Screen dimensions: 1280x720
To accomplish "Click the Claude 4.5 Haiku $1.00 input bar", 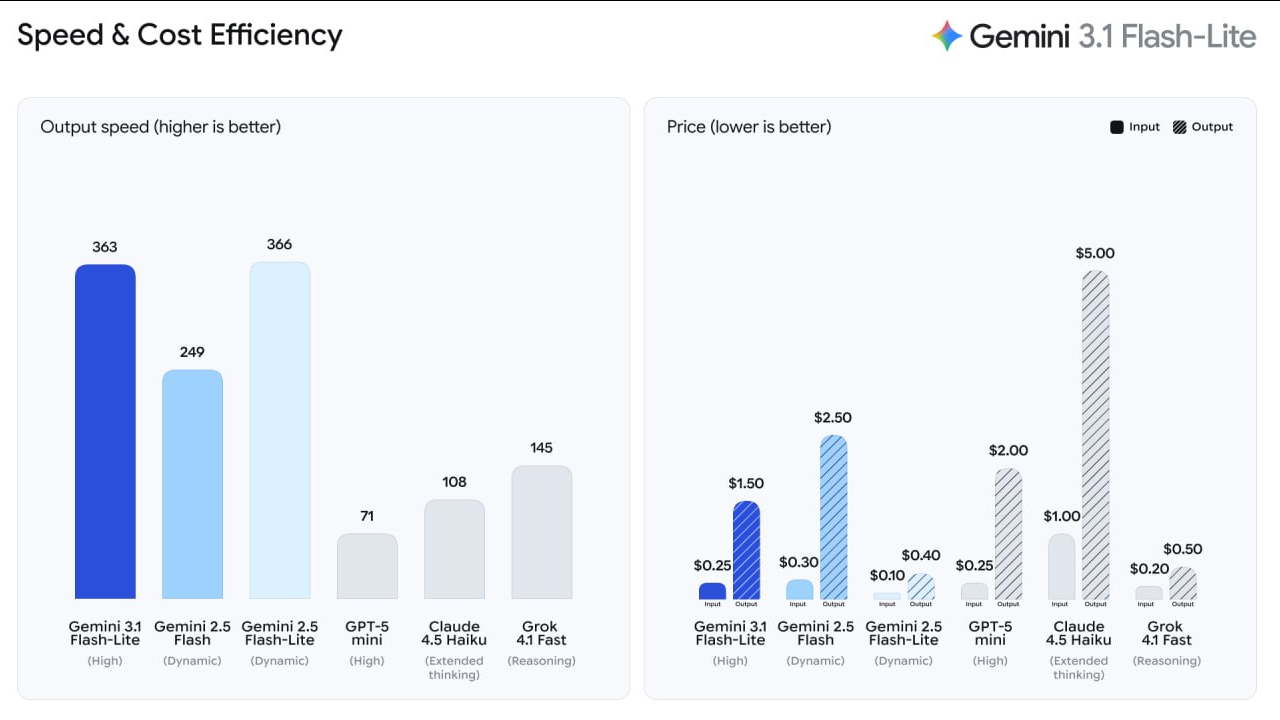I will pyautogui.click(x=1061, y=566).
